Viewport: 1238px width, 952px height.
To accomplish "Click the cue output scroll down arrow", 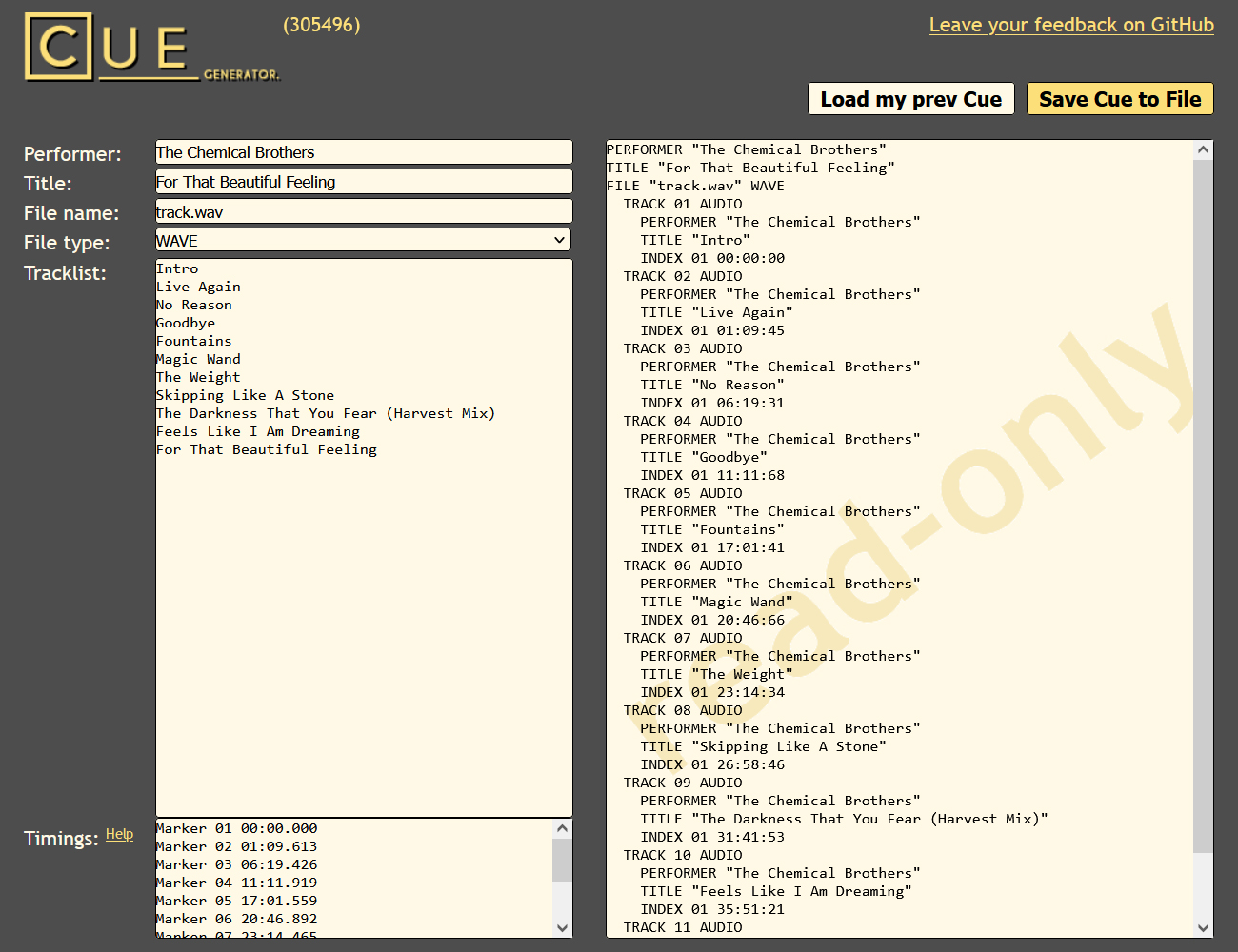I will tap(1203, 928).
